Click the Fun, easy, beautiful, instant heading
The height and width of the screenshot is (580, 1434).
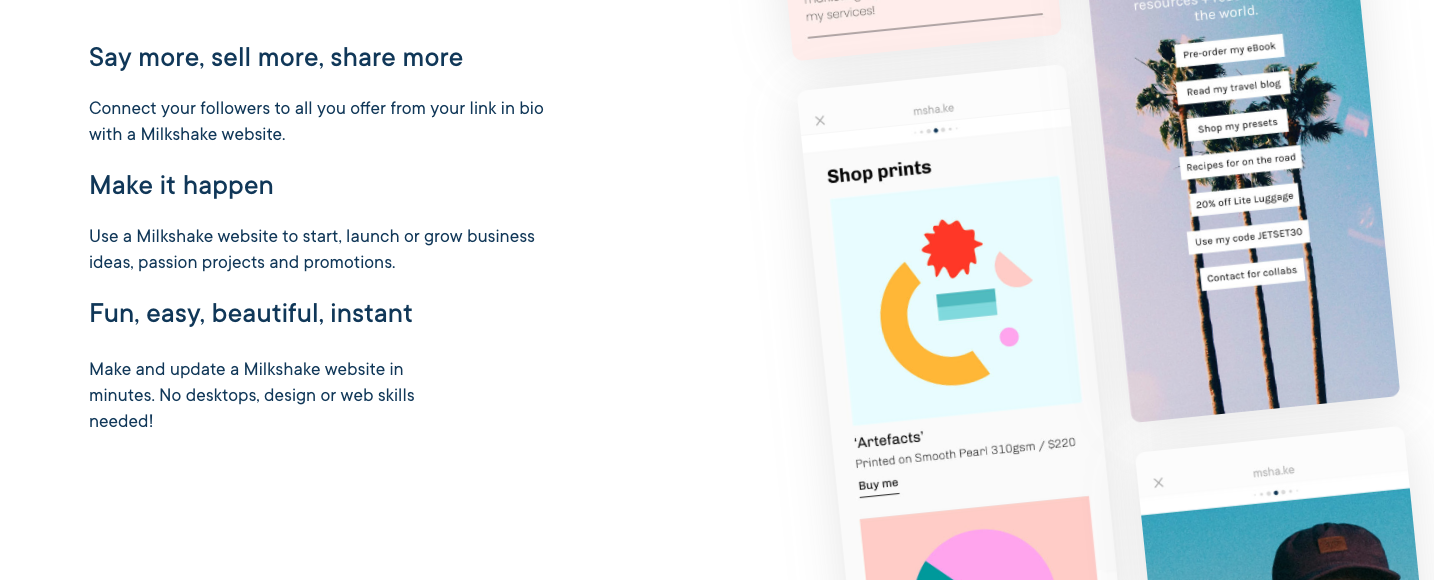(251, 313)
